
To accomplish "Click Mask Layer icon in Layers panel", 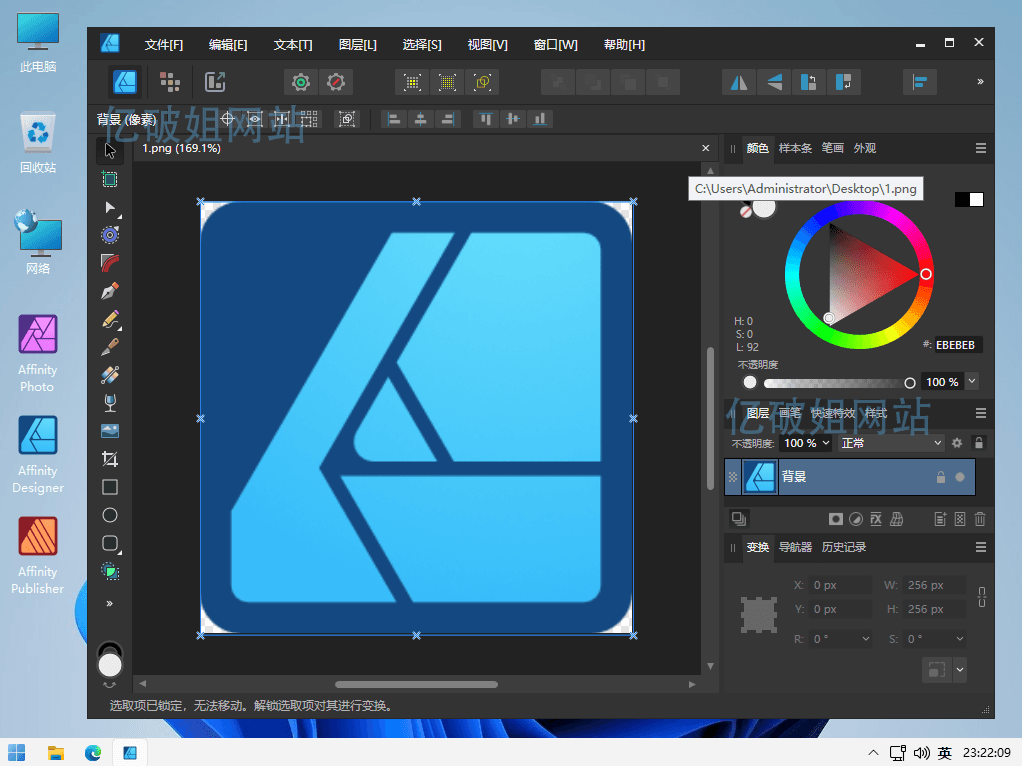I will pyautogui.click(x=836, y=519).
